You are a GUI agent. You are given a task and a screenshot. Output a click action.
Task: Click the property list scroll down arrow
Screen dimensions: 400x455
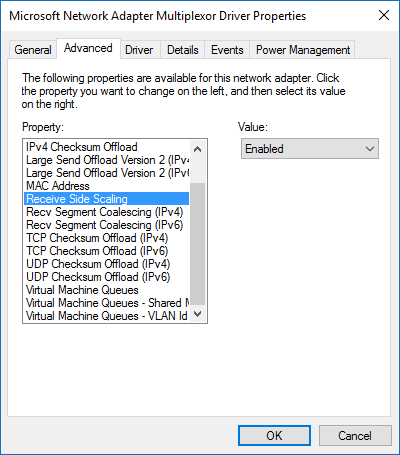click(198, 314)
